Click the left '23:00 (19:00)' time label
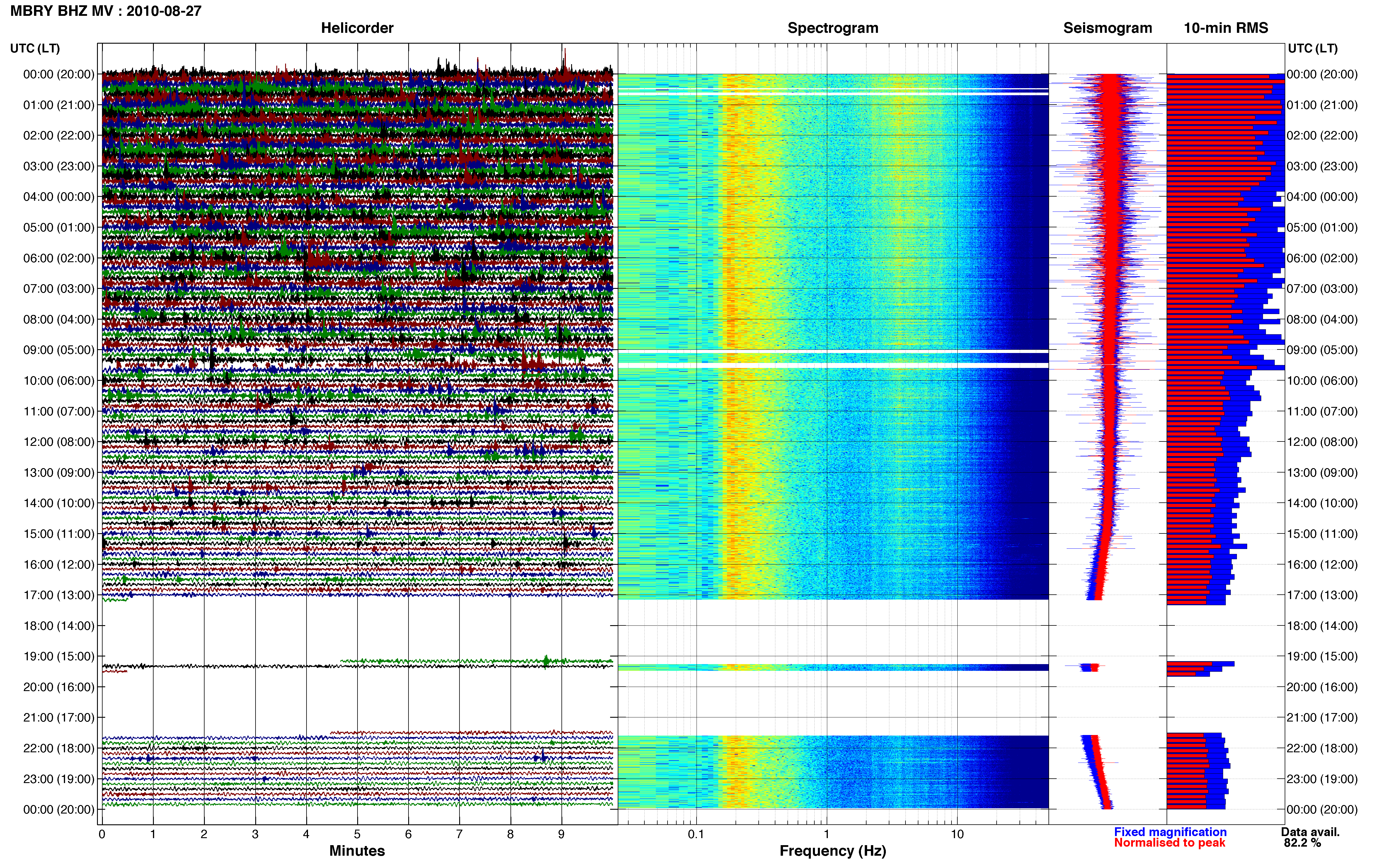 click(x=59, y=779)
